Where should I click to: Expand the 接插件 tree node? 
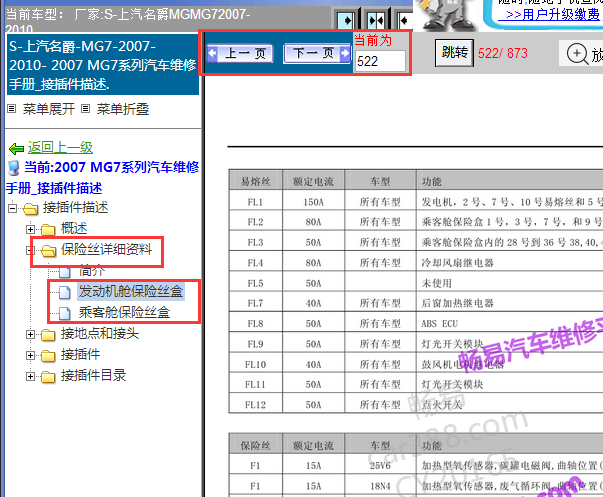(30, 355)
